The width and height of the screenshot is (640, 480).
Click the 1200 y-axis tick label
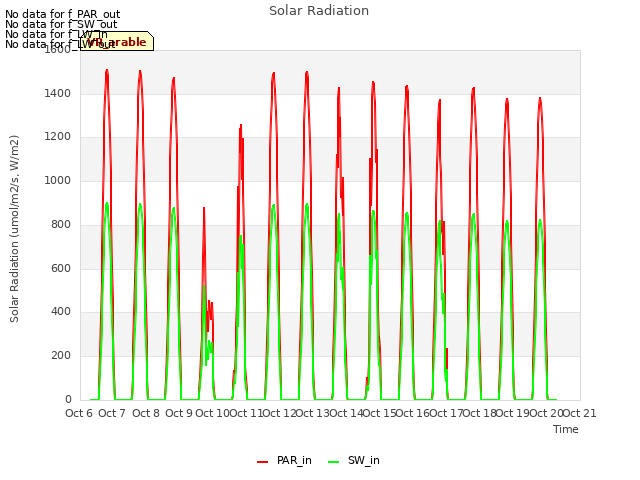click(58, 137)
